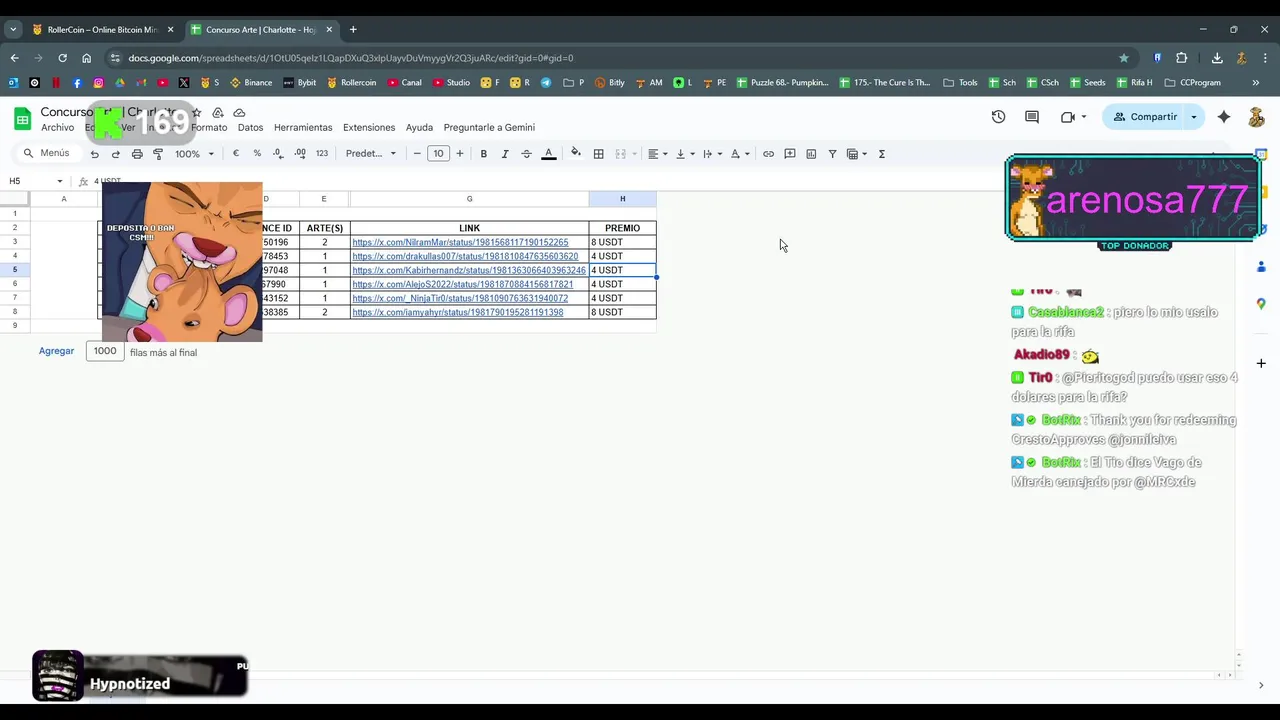Image resolution: width=1280 pixels, height=720 pixels.
Task: Apply euro currency format
Action: coord(236,154)
